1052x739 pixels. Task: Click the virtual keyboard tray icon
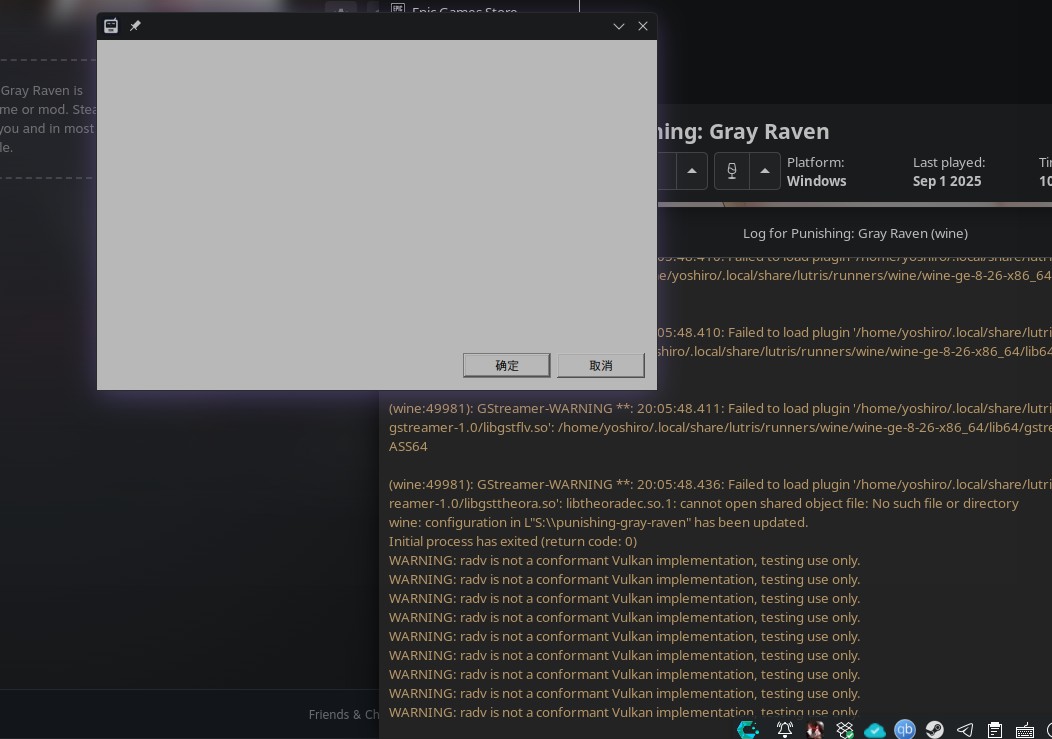pyautogui.click(x=1025, y=730)
